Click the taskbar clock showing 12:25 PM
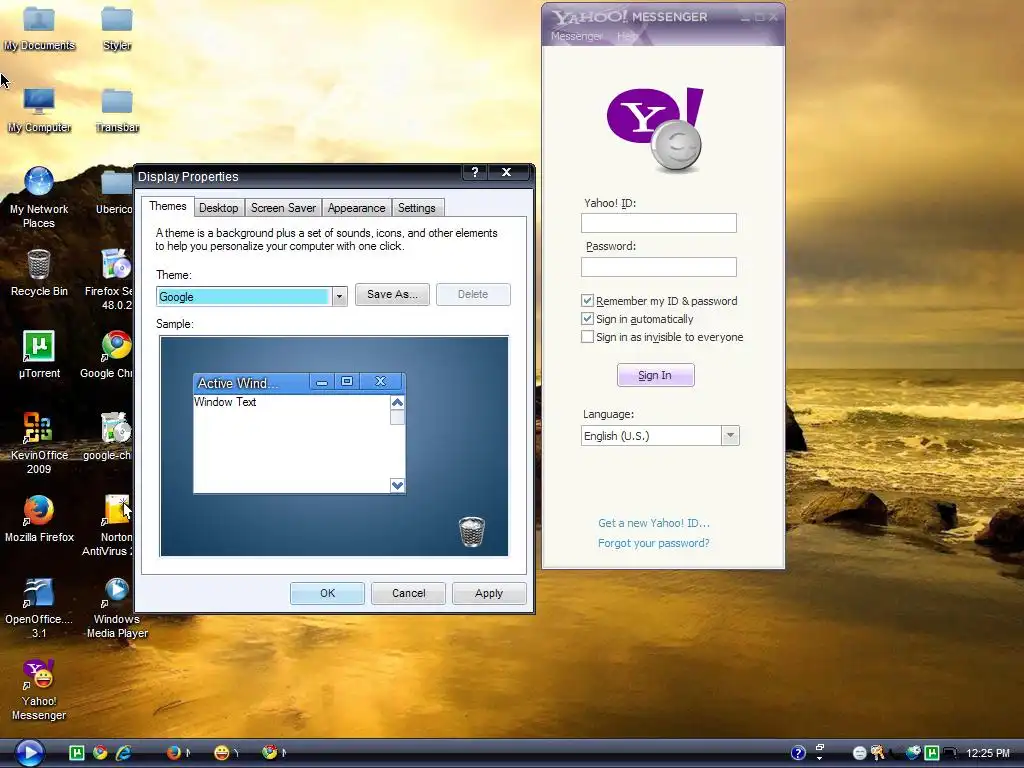Image resolution: width=1024 pixels, height=768 pixels. pos(988,753)
